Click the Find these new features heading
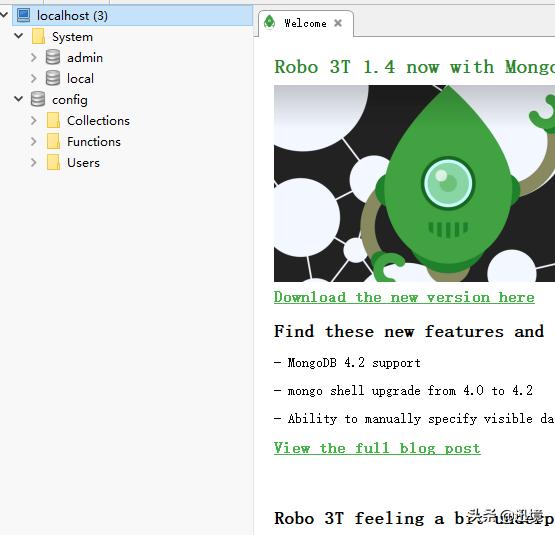This screenshot has height=535, width=555. pos(409,331)
